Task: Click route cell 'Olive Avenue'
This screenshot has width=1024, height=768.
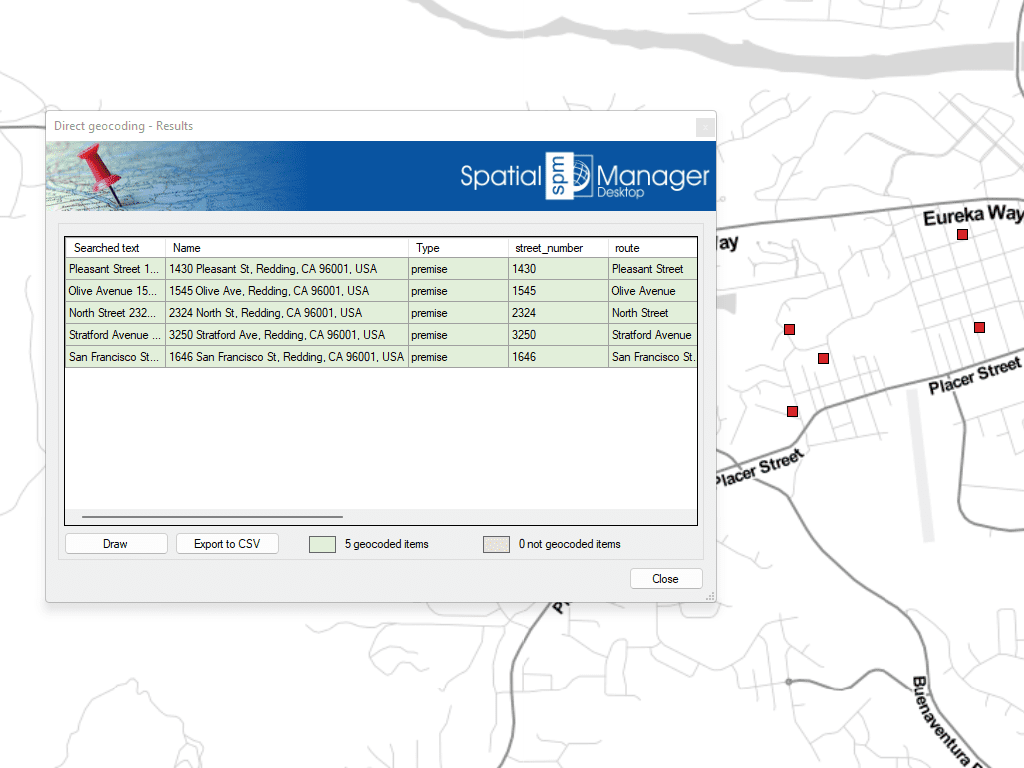Action: 652,291
